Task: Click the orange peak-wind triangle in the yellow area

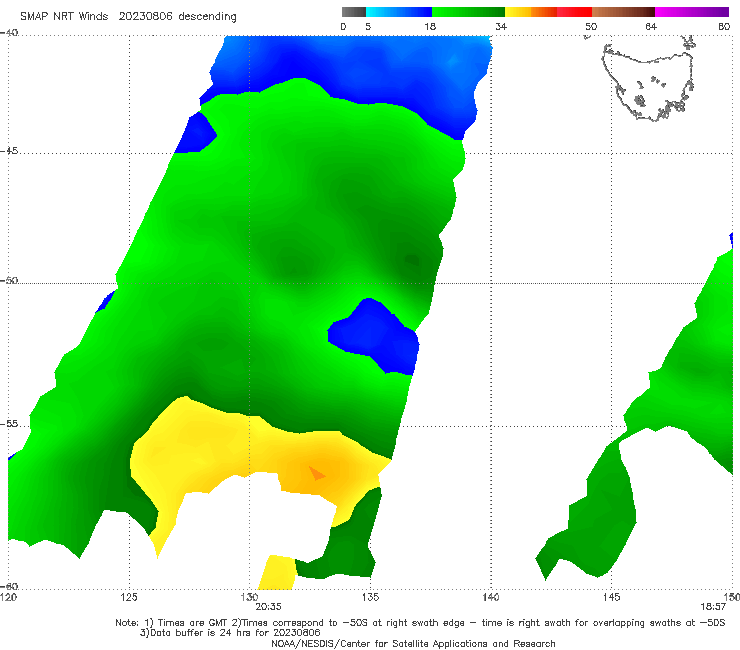Action: point(316,473)
